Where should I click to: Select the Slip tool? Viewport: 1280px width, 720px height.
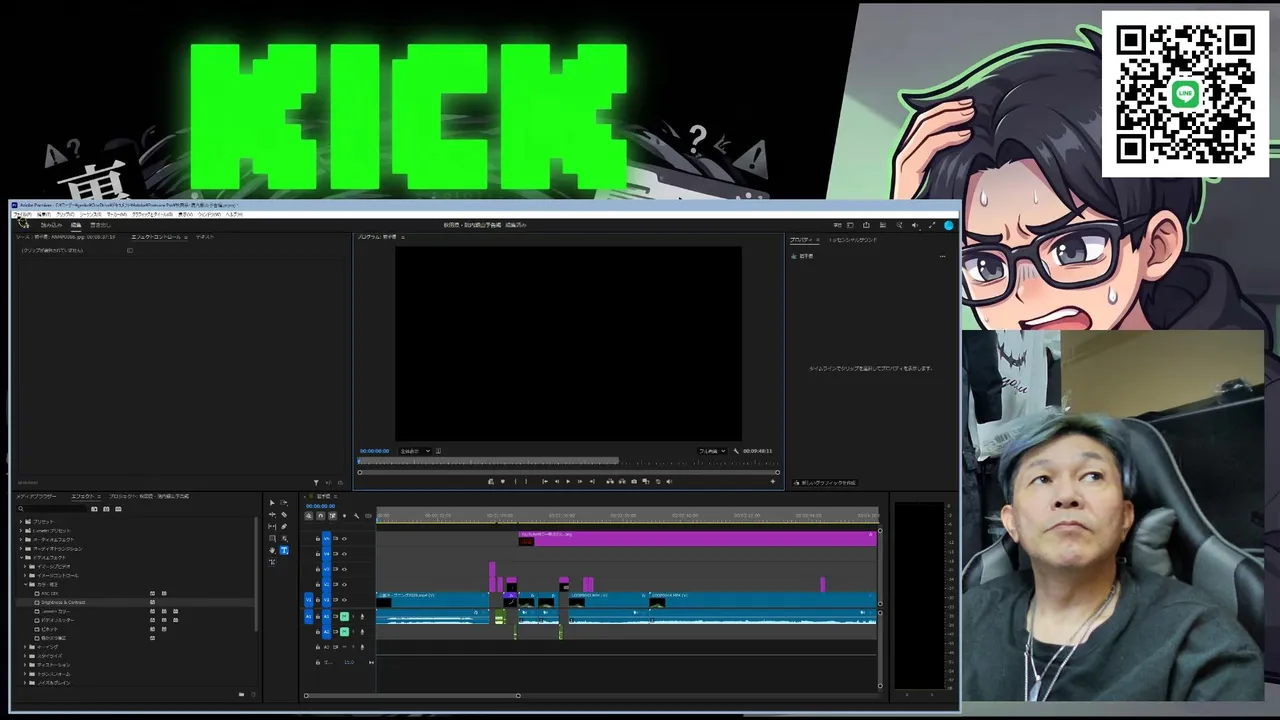coord(272,527)
